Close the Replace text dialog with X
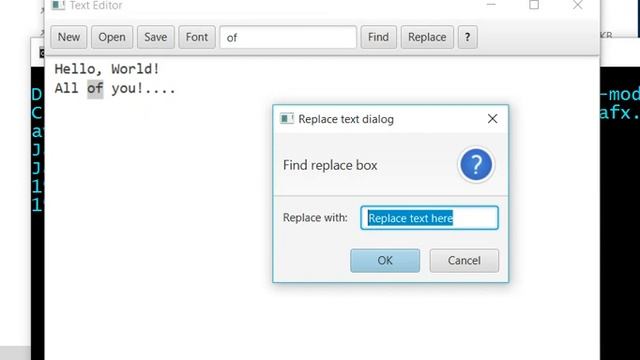Screen dimensions: 640x360 (x=492, y=119)
